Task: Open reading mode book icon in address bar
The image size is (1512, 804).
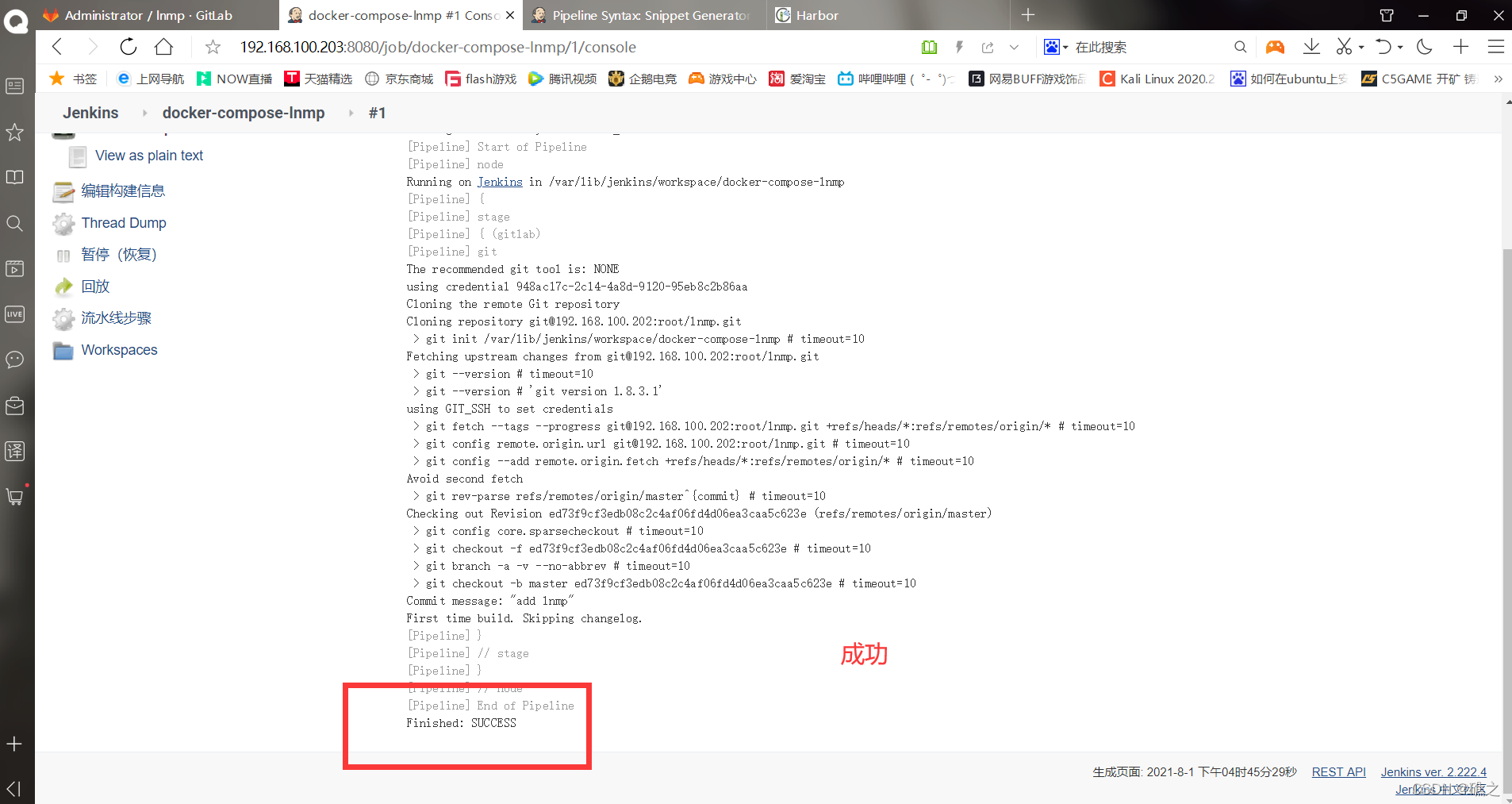Action: point(930,47)
